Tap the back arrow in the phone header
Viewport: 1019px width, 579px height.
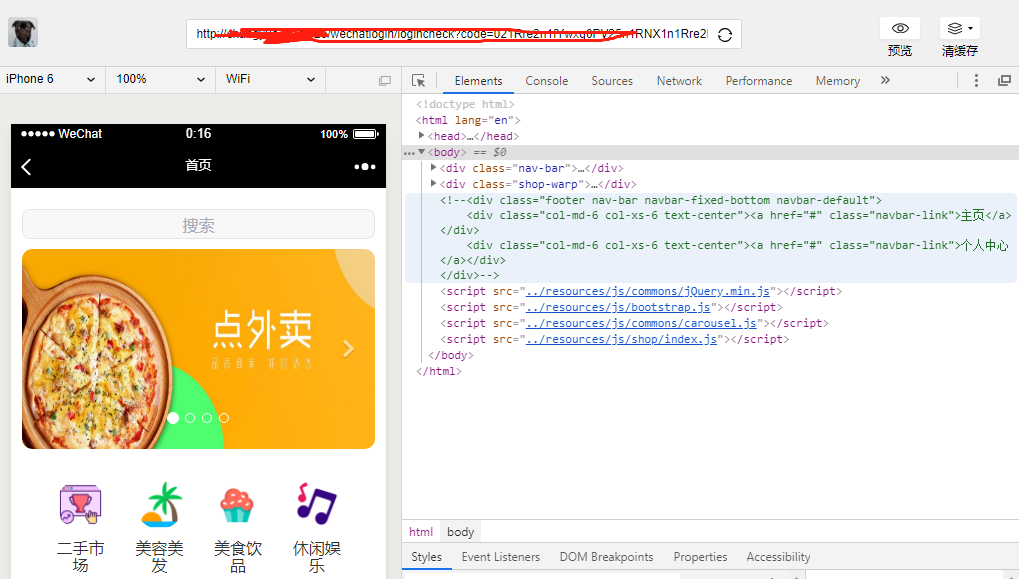[26, 167]
